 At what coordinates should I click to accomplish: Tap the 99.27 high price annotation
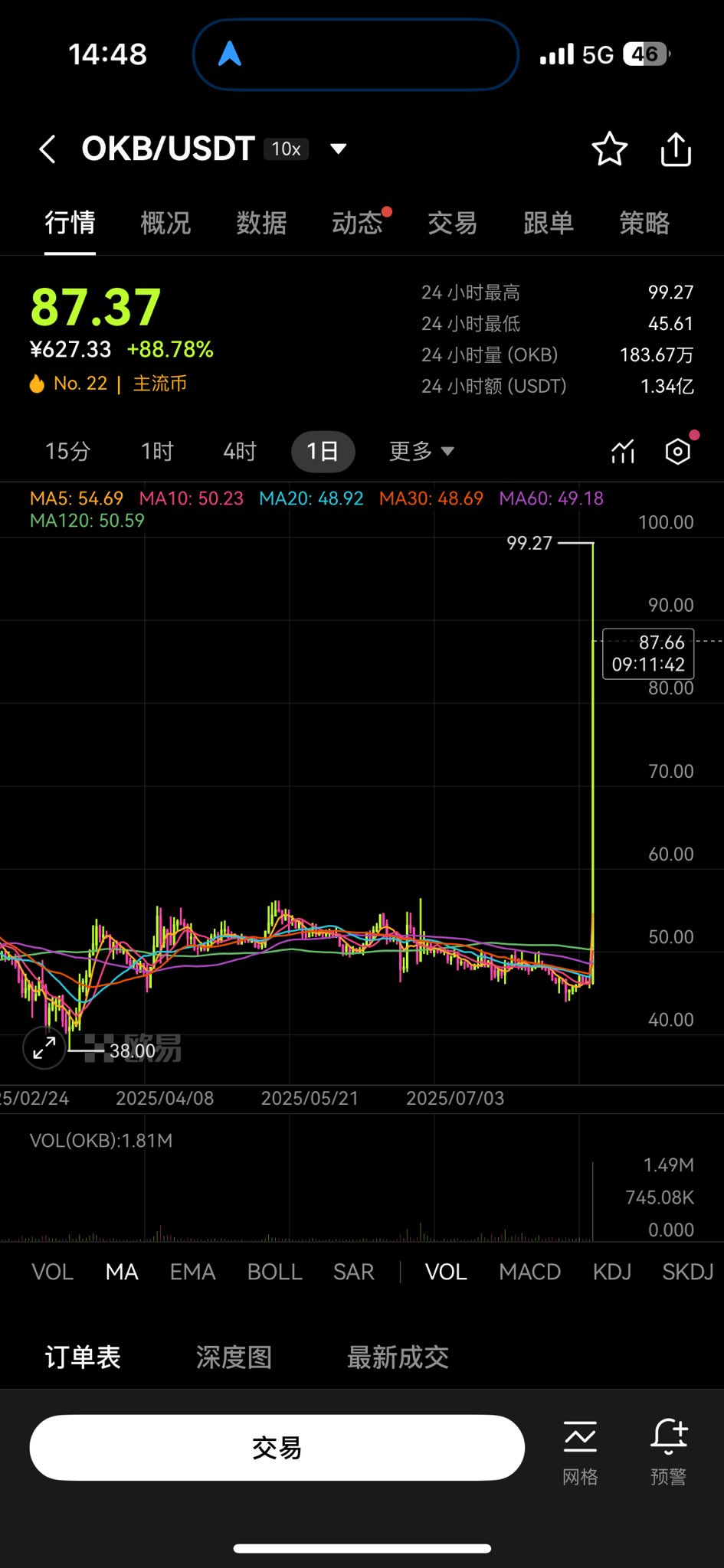(529, 544)
